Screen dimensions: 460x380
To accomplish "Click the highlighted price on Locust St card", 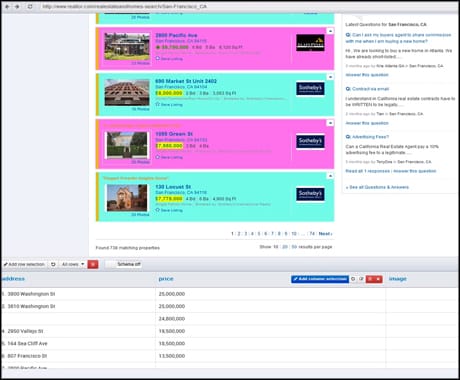I will 169,199.
